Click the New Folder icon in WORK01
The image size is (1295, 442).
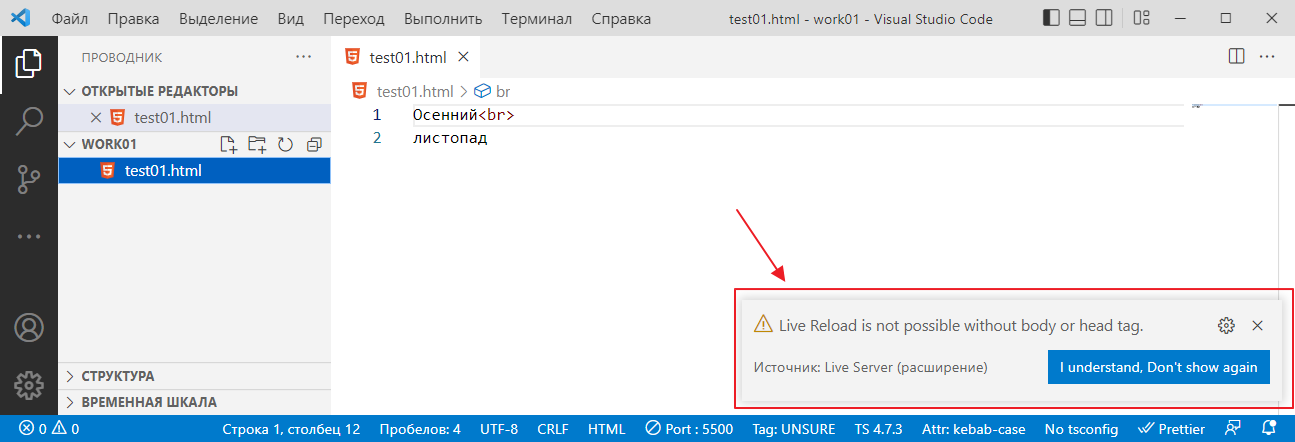click(x=257, y=144)
